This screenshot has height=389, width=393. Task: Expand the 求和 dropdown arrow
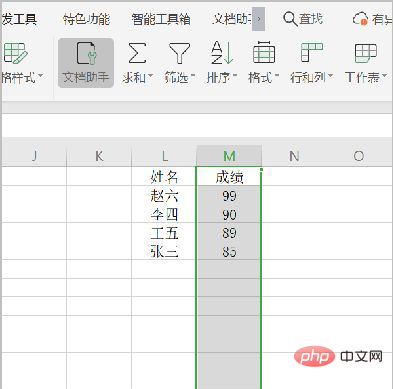[150, 76]
